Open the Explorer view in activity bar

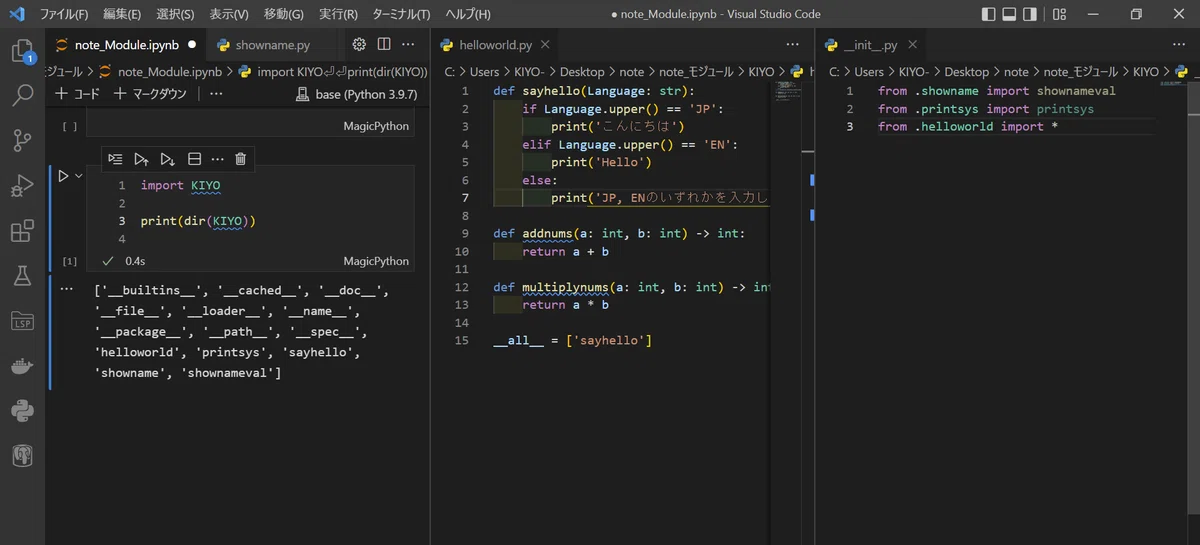point(22,51)
